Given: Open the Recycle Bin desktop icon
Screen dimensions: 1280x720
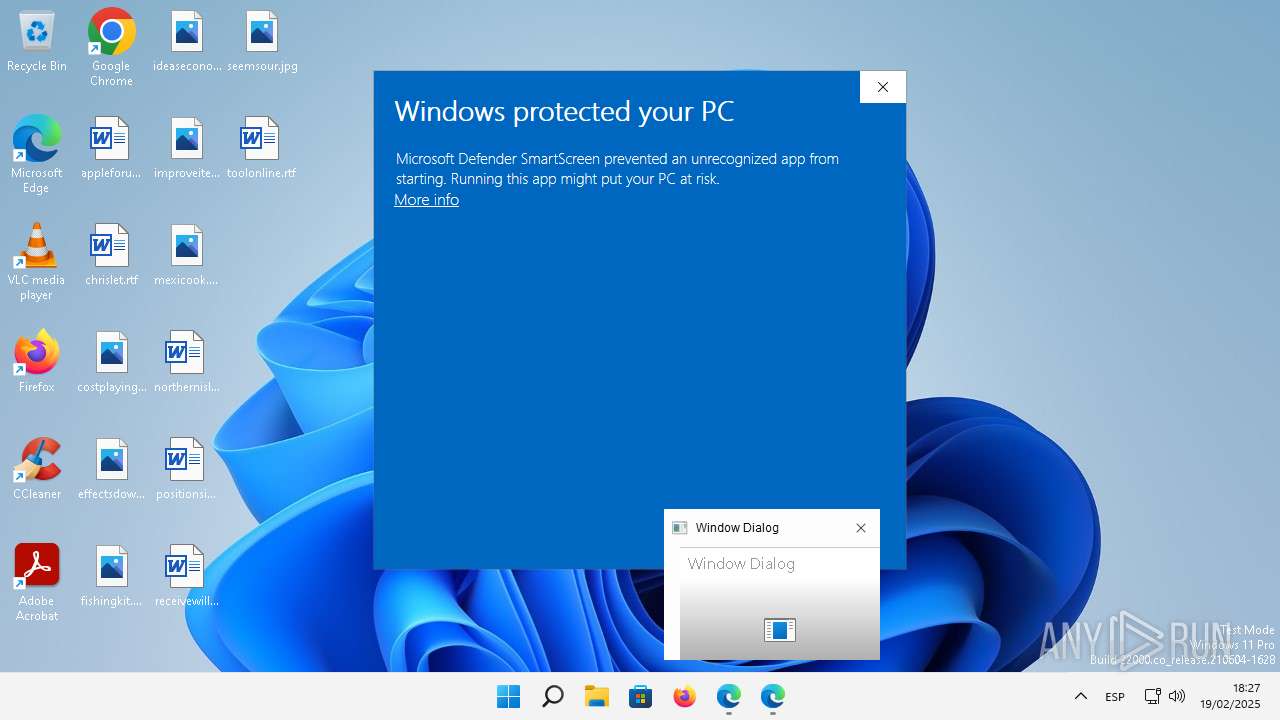Looking at the screenshot, I should click(37, 42).
